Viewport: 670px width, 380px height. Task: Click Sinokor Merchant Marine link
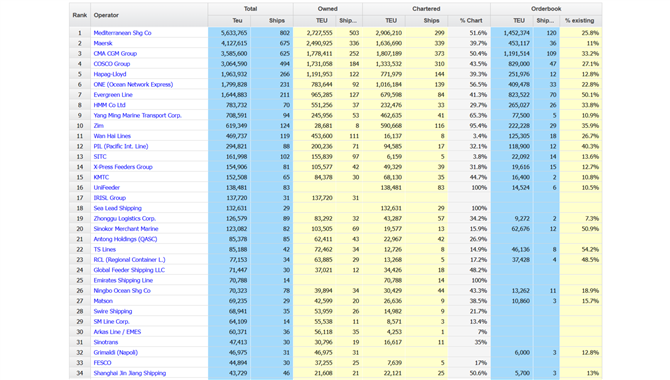point(126,229)
